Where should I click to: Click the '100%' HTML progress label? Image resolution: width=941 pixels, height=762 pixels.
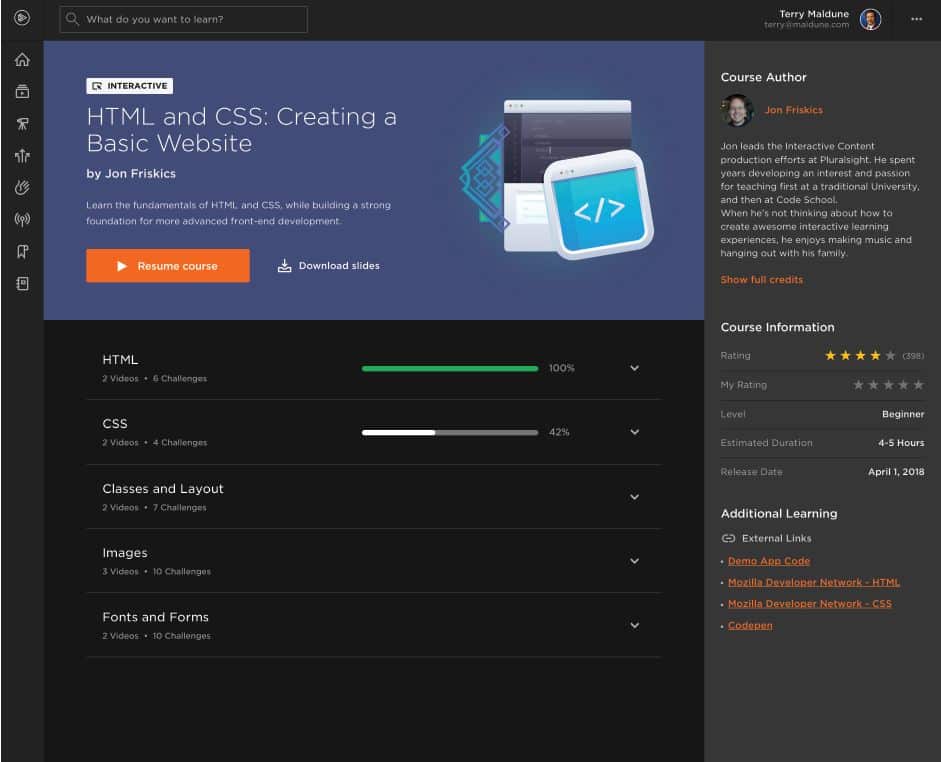(561, 368)
